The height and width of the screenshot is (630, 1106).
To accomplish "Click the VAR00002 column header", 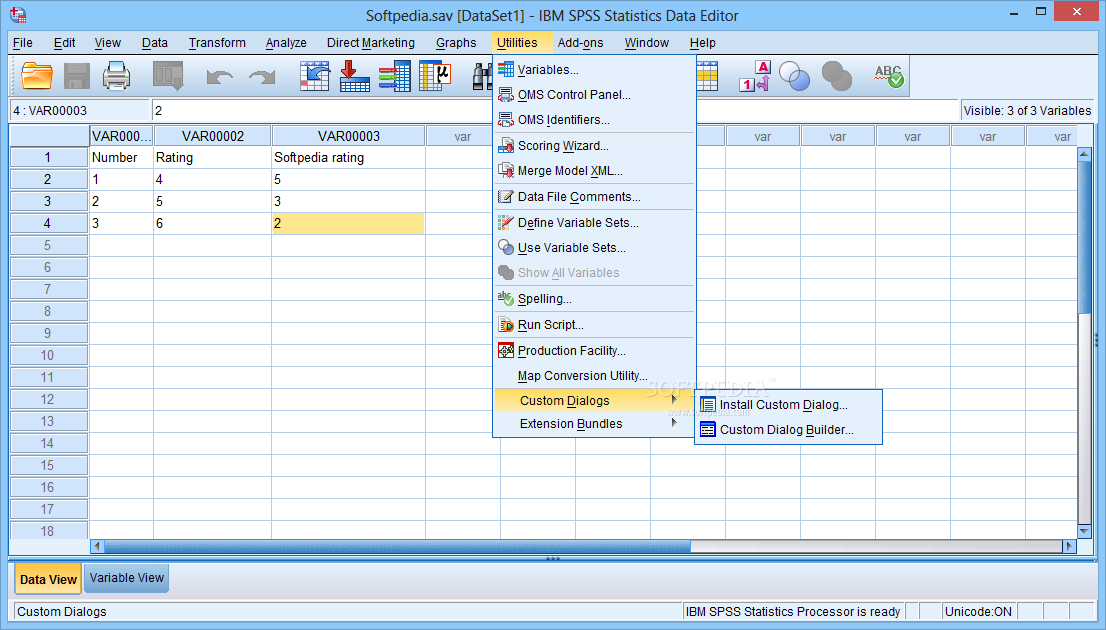I will pos(212,136).
